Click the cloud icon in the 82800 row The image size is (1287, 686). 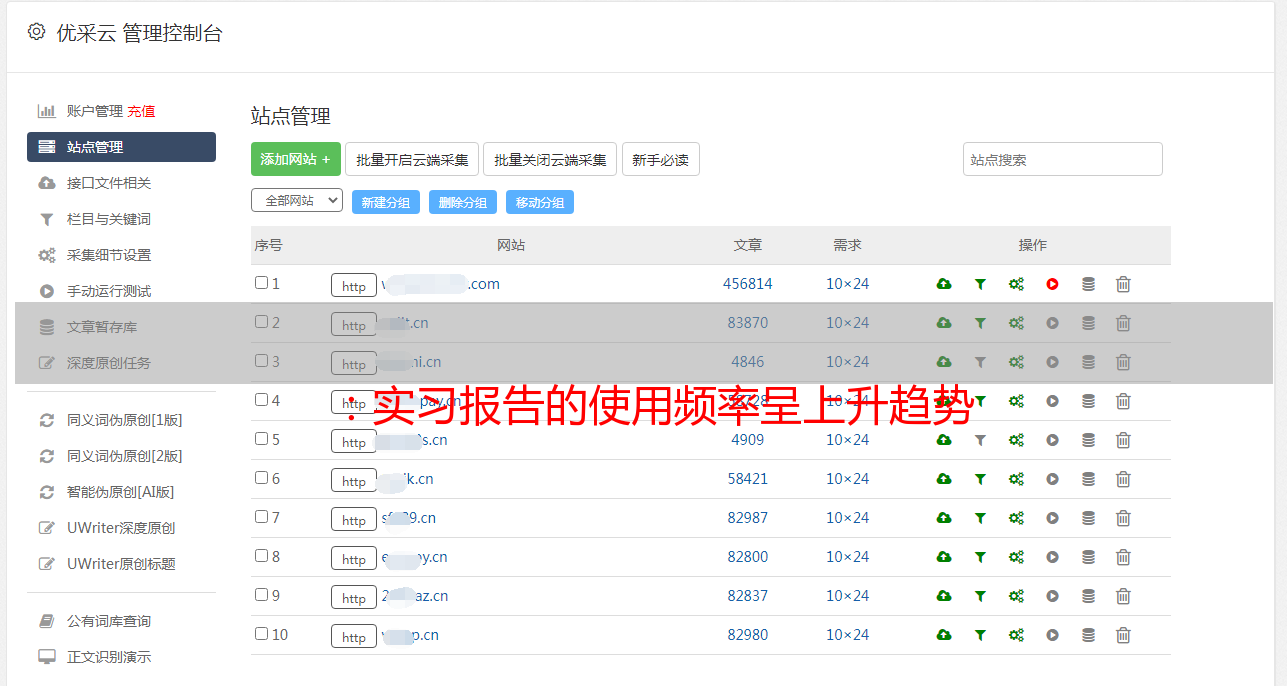[x=943, y=557]
